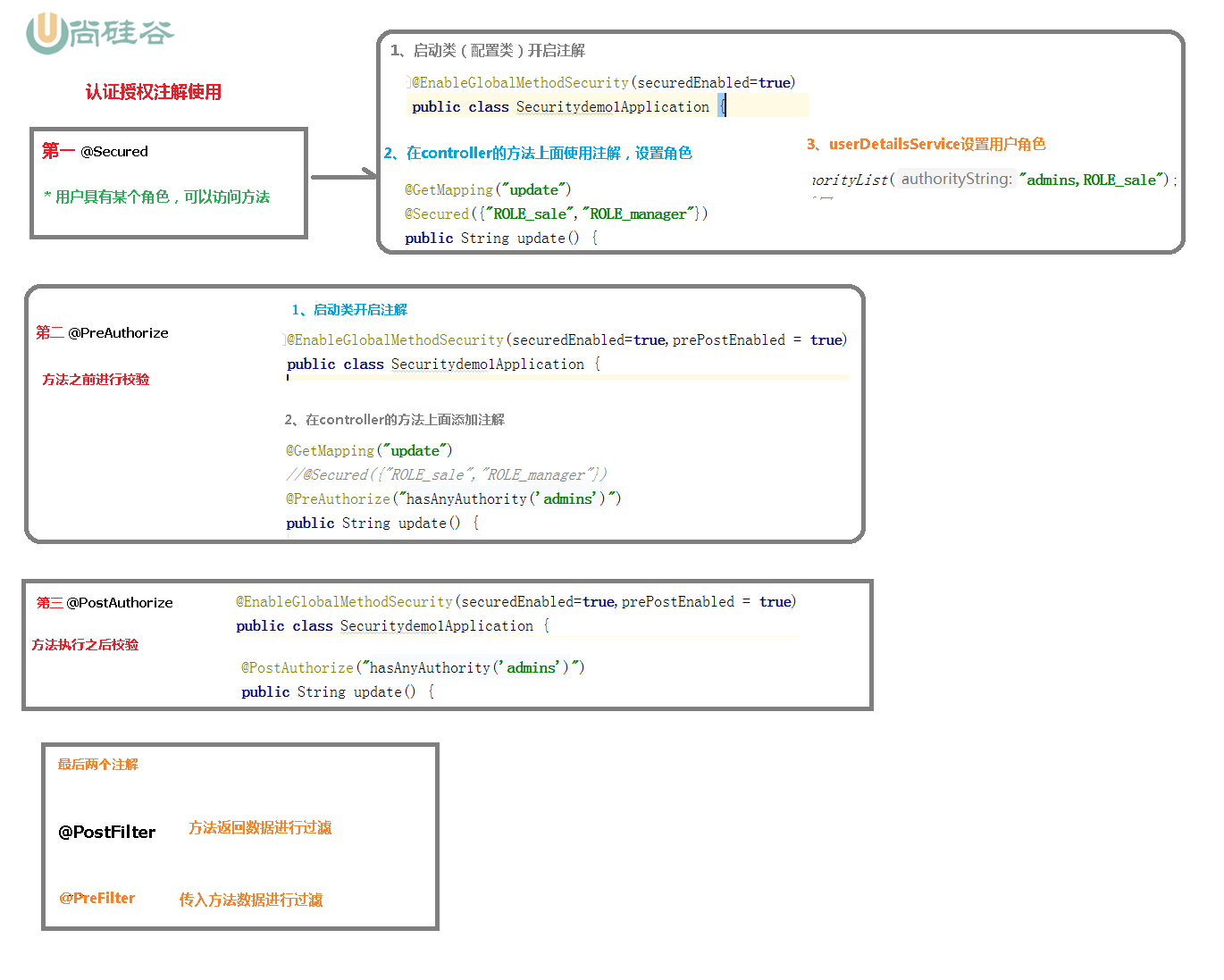
Task: Click the heading 第三 @PostAuthorize
Action: click(x=105, y=602)
